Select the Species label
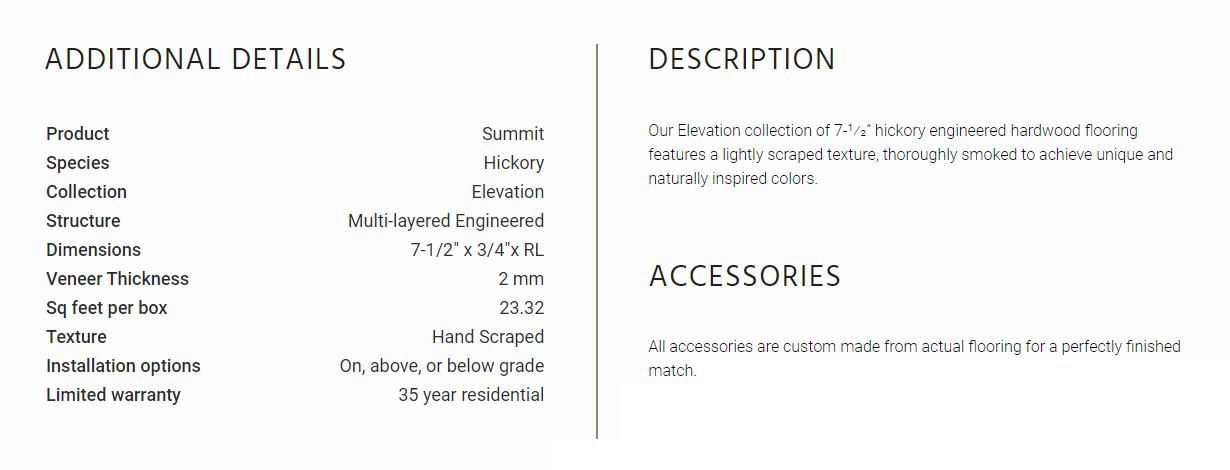The width and height of the screenshot is (1230, 470). (78, 163)
